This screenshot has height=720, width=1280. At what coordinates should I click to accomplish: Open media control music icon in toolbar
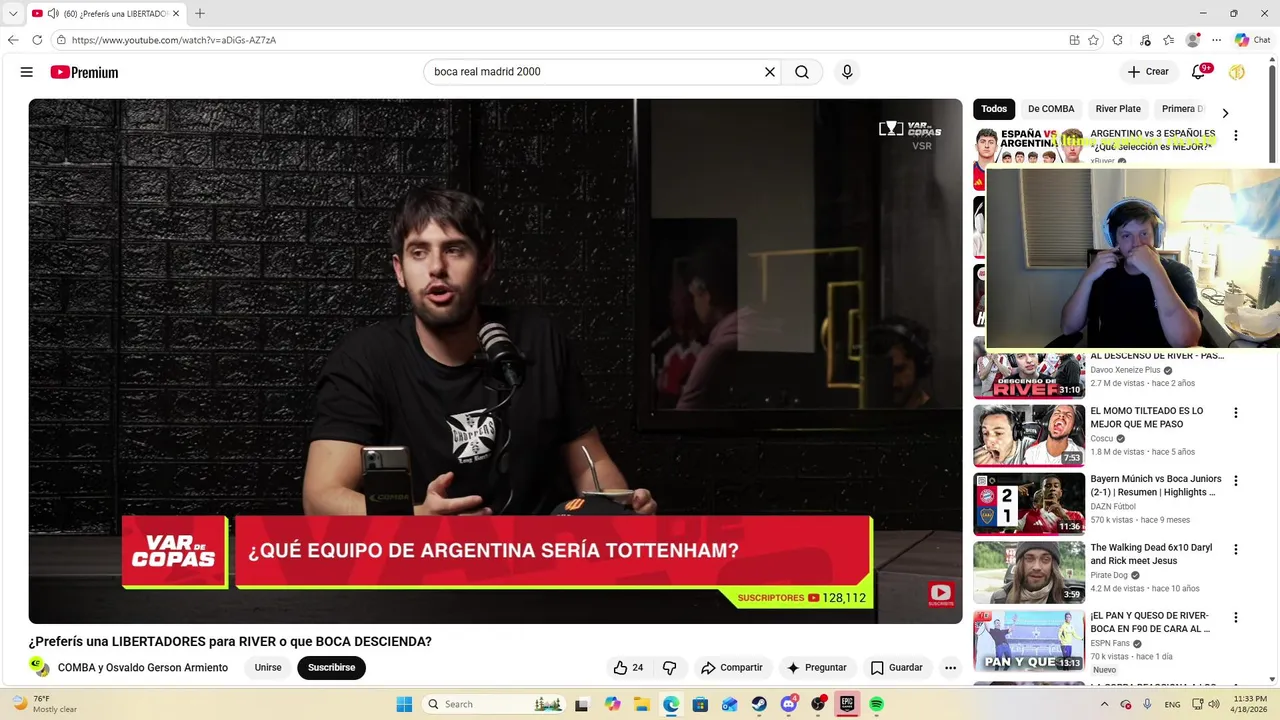tap(1144, 40)
